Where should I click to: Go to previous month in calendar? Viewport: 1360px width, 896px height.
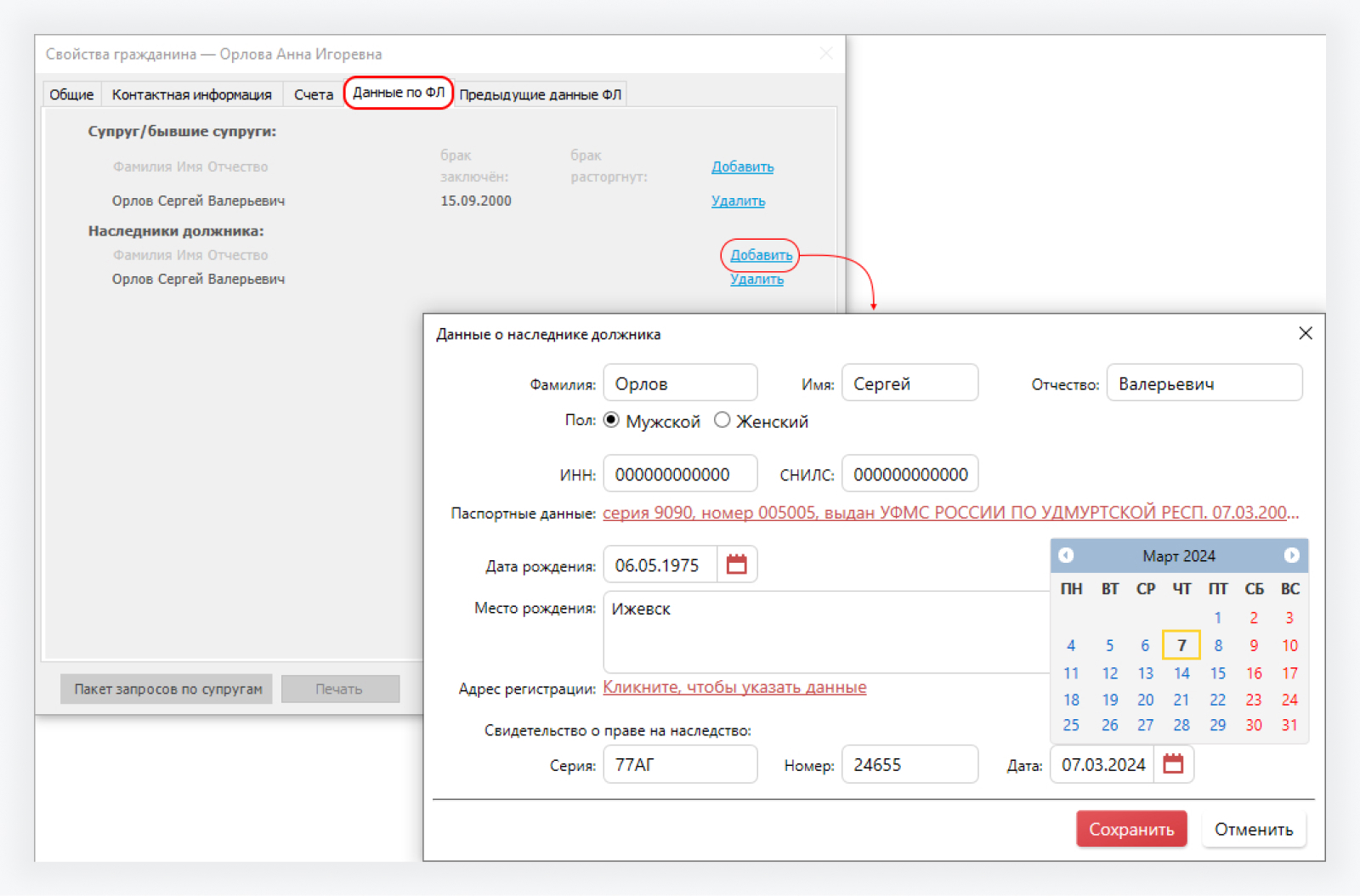point(1066,555)
